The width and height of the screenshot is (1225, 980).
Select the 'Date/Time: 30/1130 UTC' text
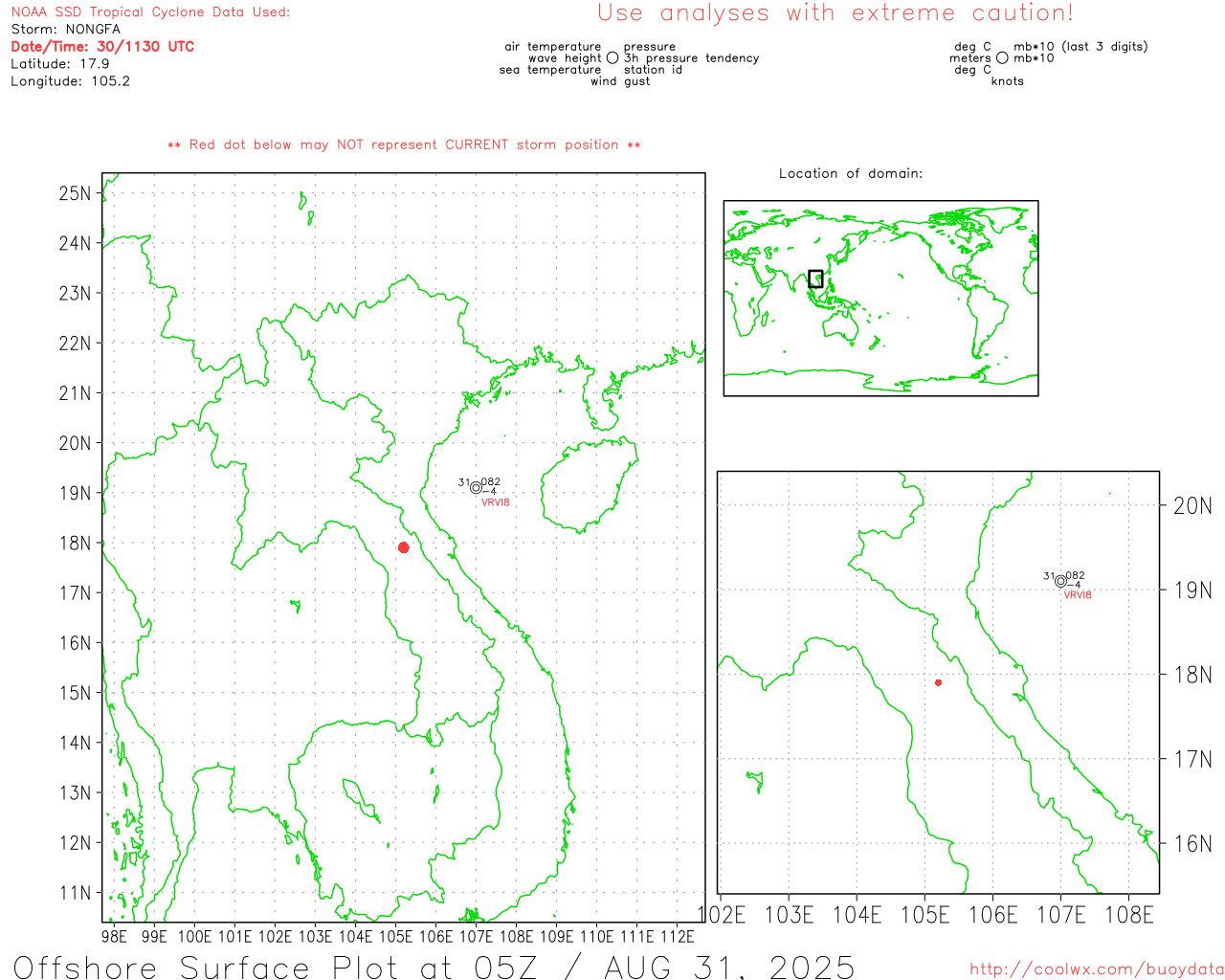(102, 46)
